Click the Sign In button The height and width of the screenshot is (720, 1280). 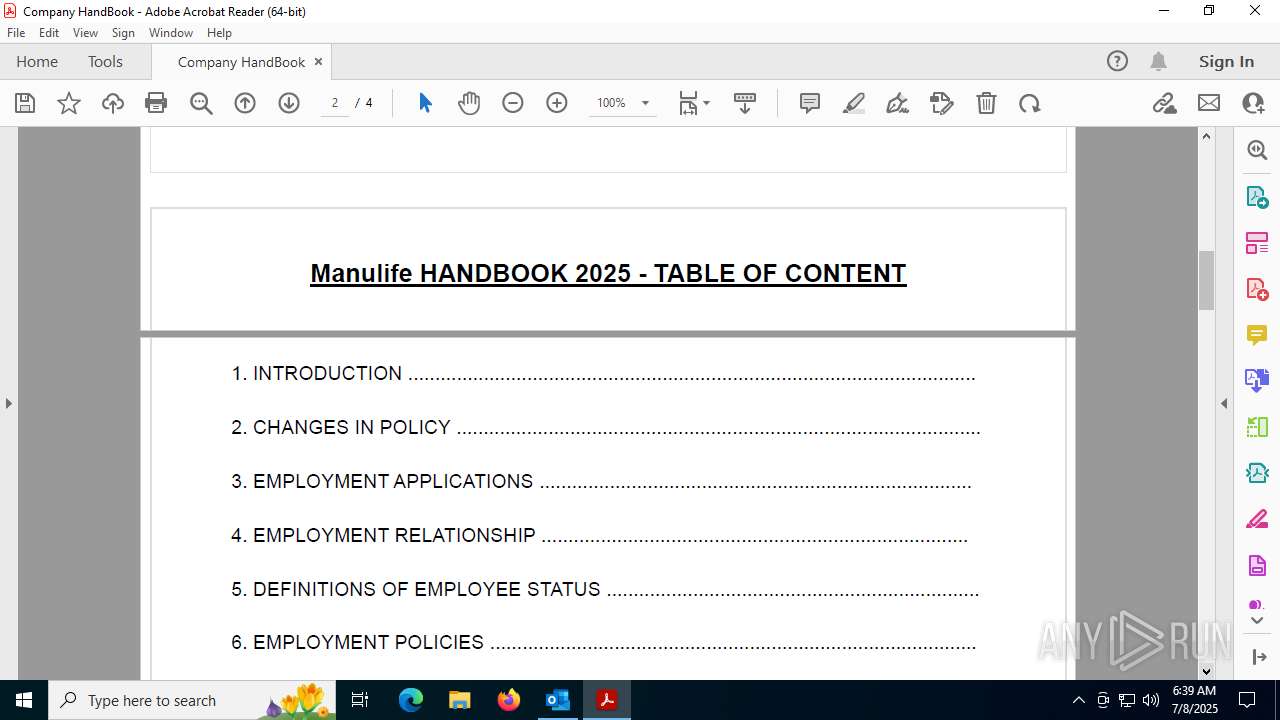(x=1226, y=61)
